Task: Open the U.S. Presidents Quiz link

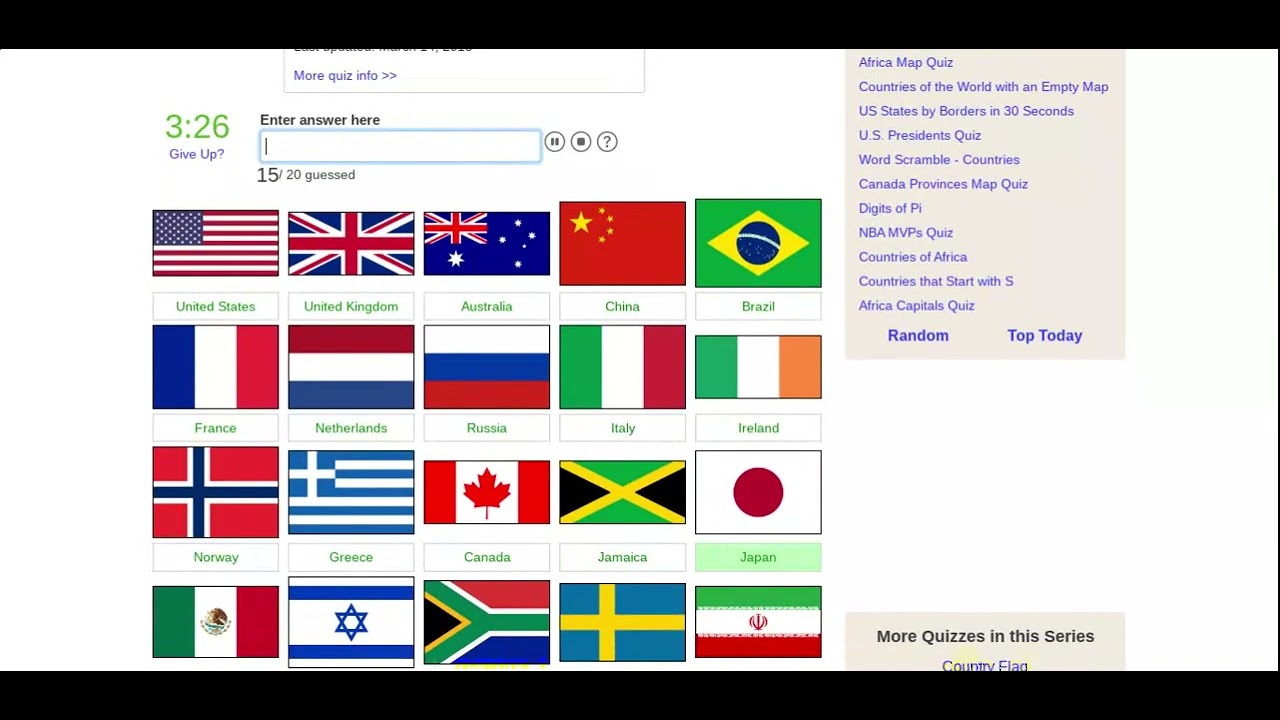Action: pyautogui.click(x=920, y=135)
